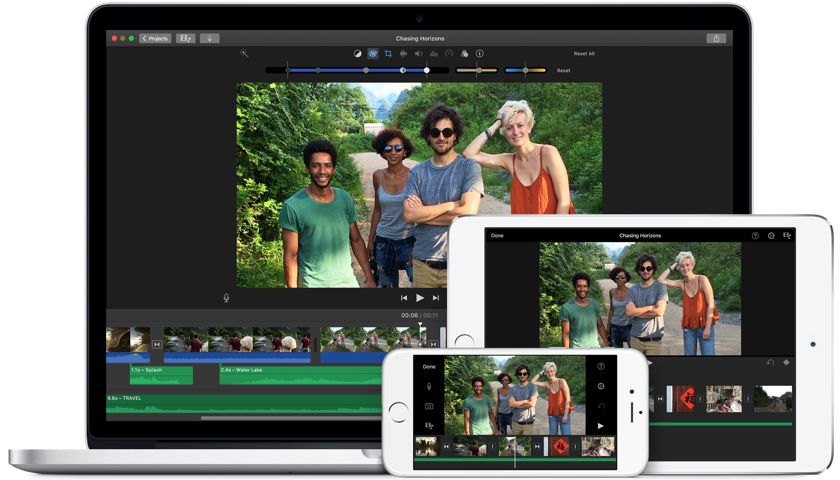Tap the help question mark on the iPad
The height and width of the screenshot is (480, 840).
[755, 235]
